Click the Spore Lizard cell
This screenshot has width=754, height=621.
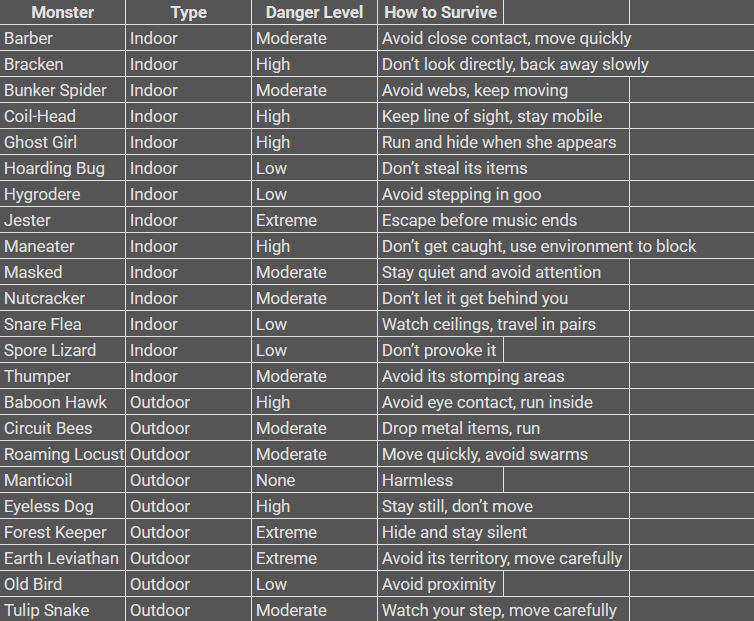62,350
